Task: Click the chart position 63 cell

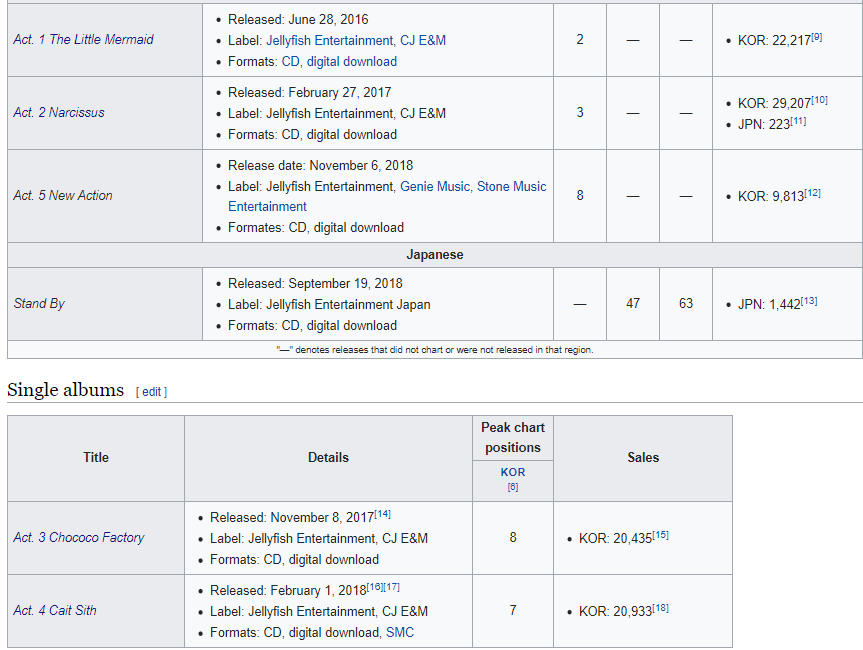Action: [x=686, y=304]
